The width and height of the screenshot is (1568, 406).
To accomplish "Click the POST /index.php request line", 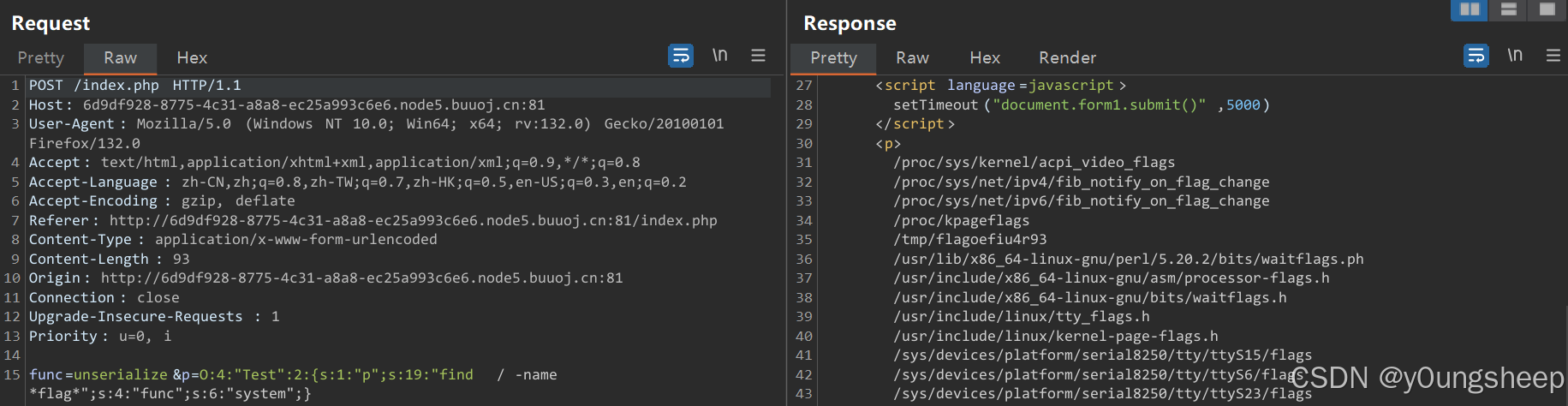I will (135, 86).
